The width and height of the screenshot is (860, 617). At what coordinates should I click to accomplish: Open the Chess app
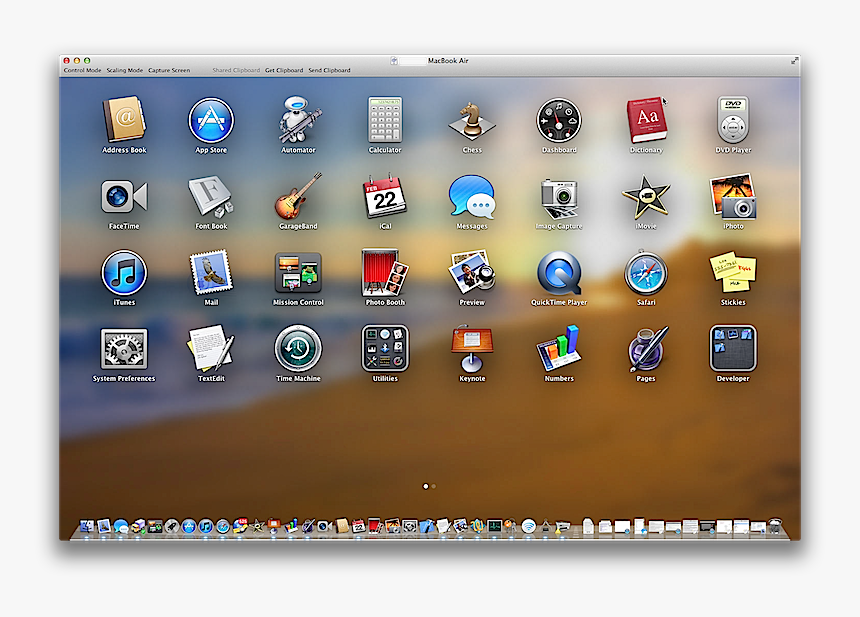[x=472, y=120]
